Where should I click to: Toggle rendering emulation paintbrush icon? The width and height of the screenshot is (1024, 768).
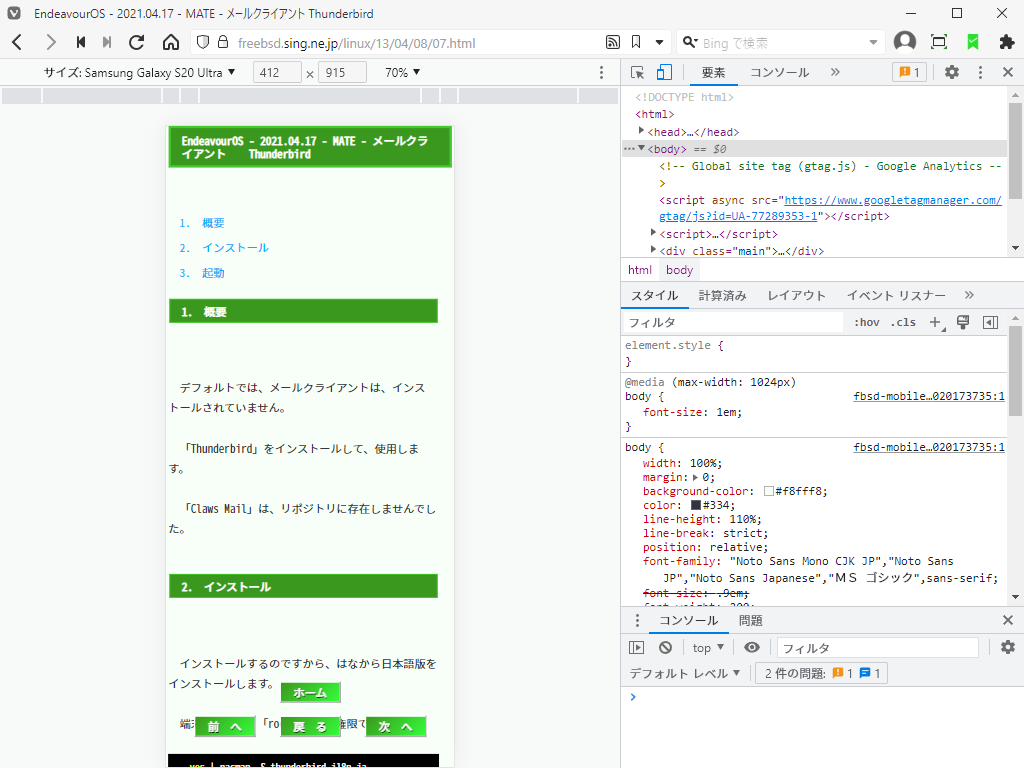coord(963,322)
